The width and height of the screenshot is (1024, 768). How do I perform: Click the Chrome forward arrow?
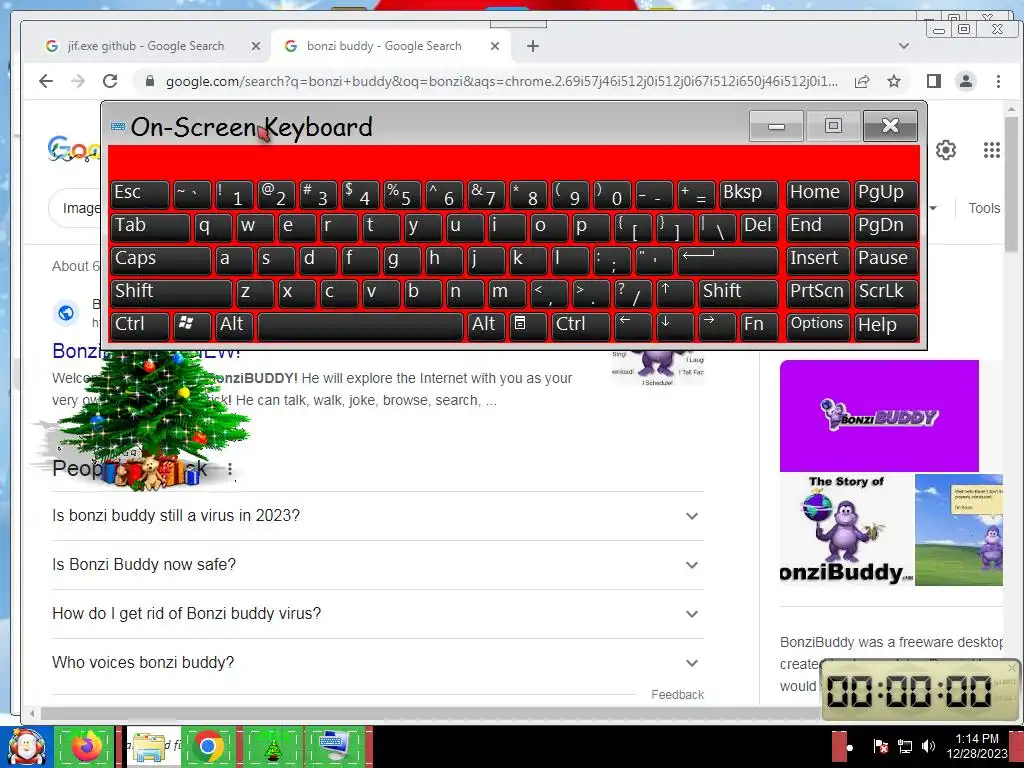click(78, 81)
